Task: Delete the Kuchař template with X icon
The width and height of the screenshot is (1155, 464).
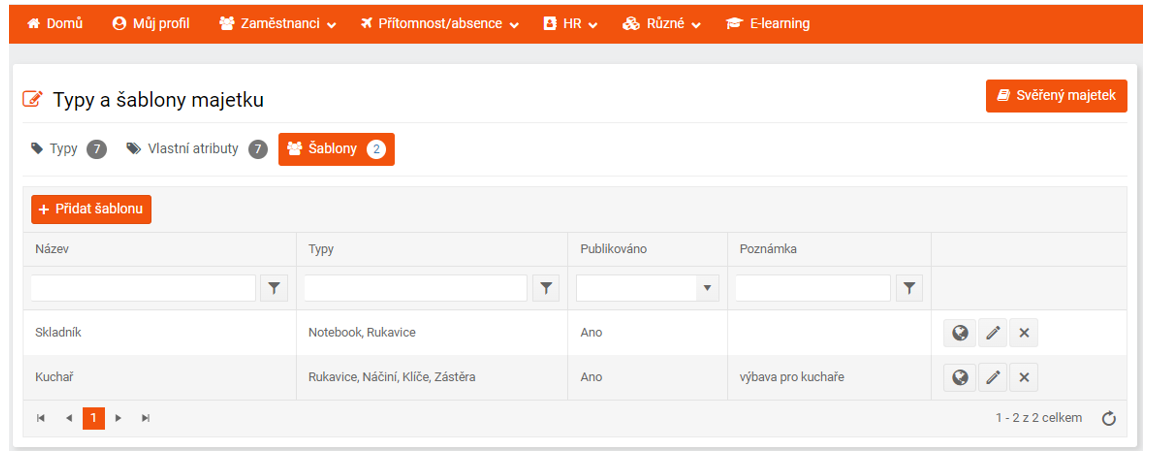Action: click(1024, 378)
